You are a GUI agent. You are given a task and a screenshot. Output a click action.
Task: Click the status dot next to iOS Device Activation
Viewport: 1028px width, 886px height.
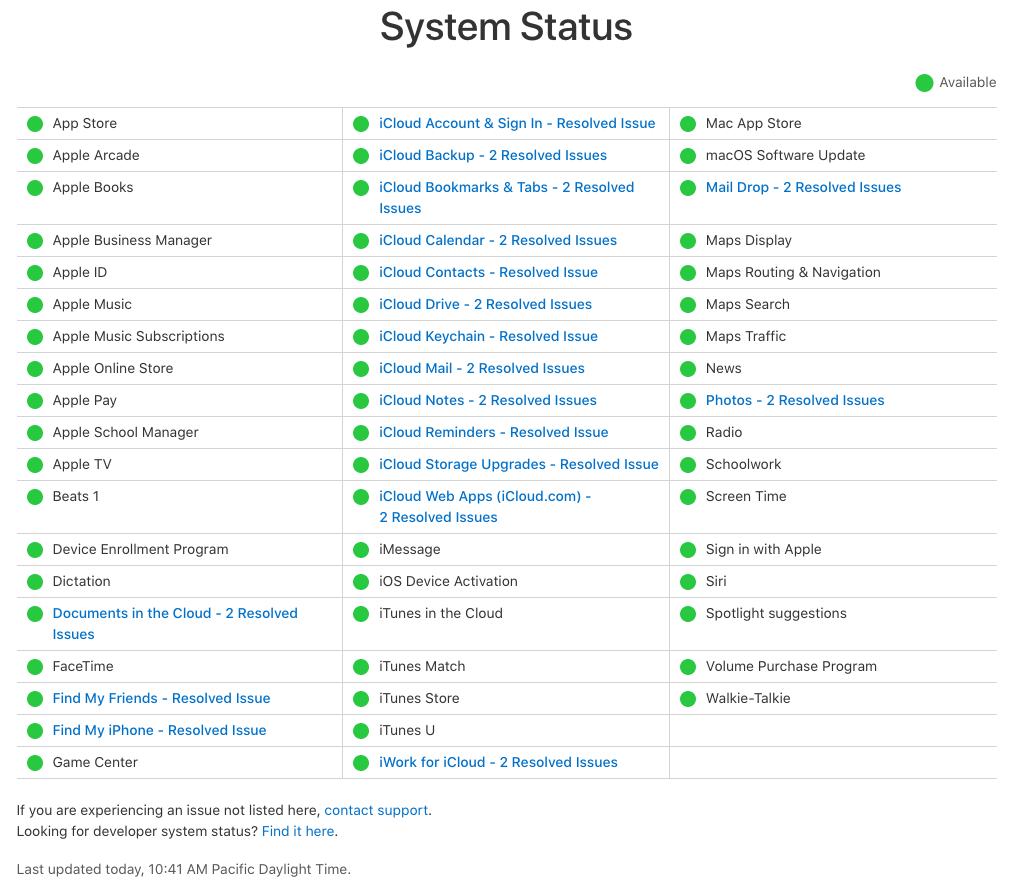coord(361,582)
